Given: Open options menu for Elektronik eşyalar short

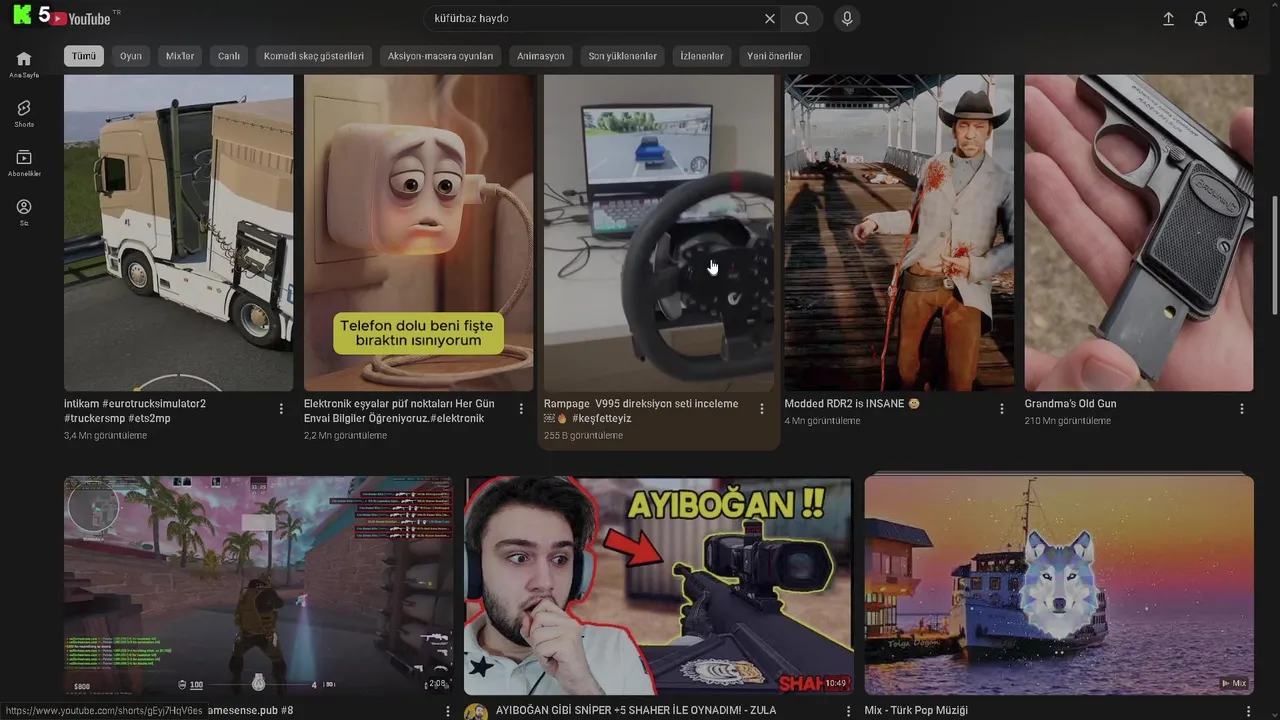Looking at the screenshot, I should point(521,409).
